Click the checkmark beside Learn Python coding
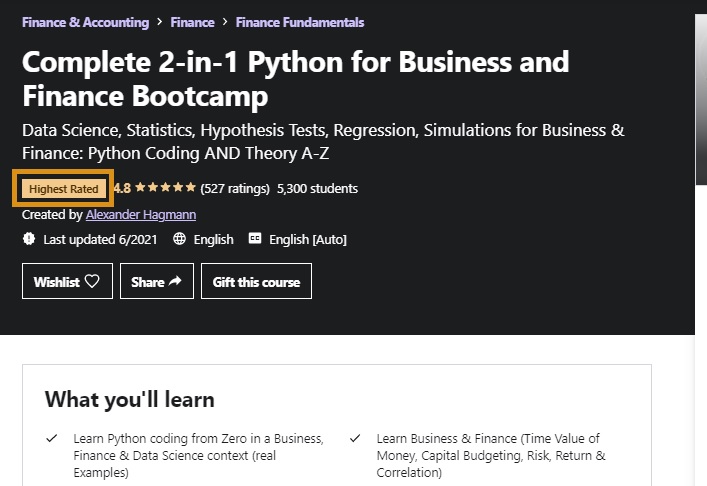The height and width of the screenshot is (486, 707). [52, 439]
